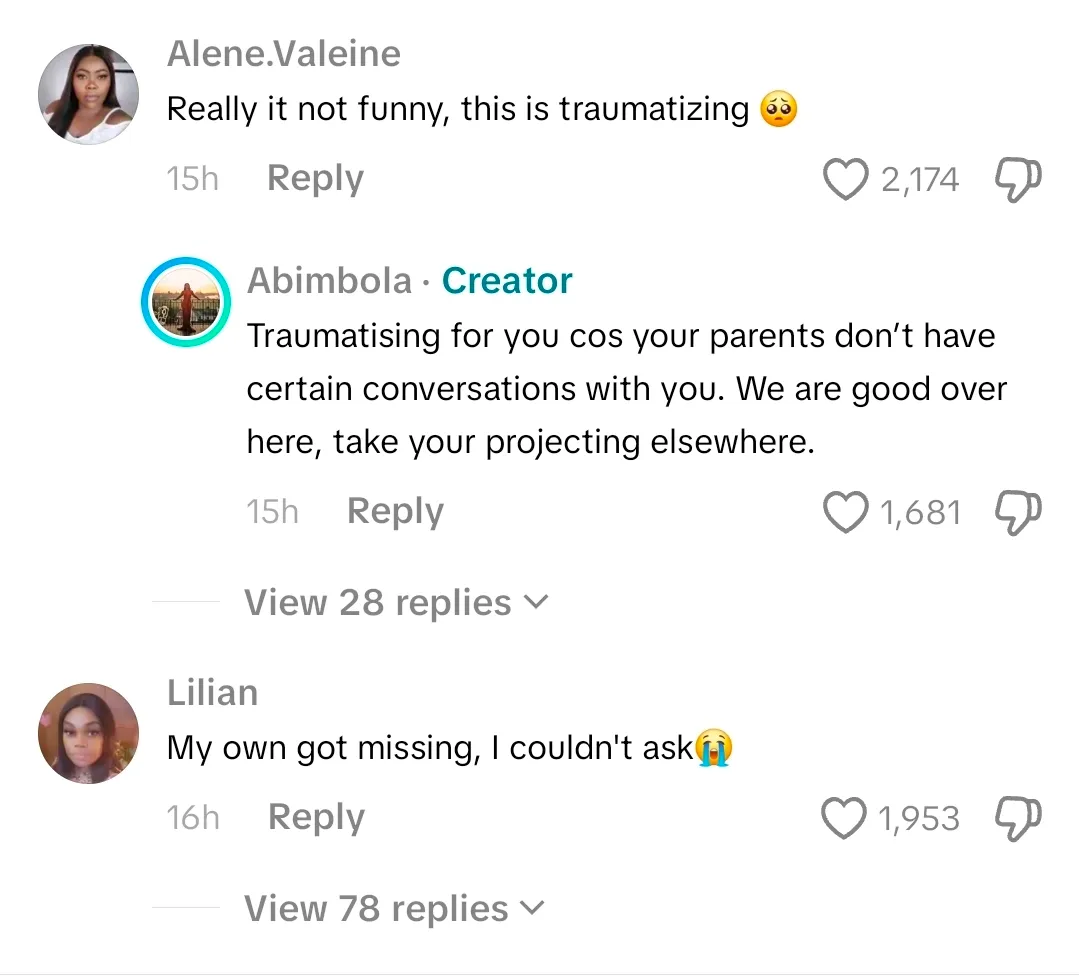Dislike Lilian's comment
The height and width of the screenshot is (980, 1079).
(1019, 819)
